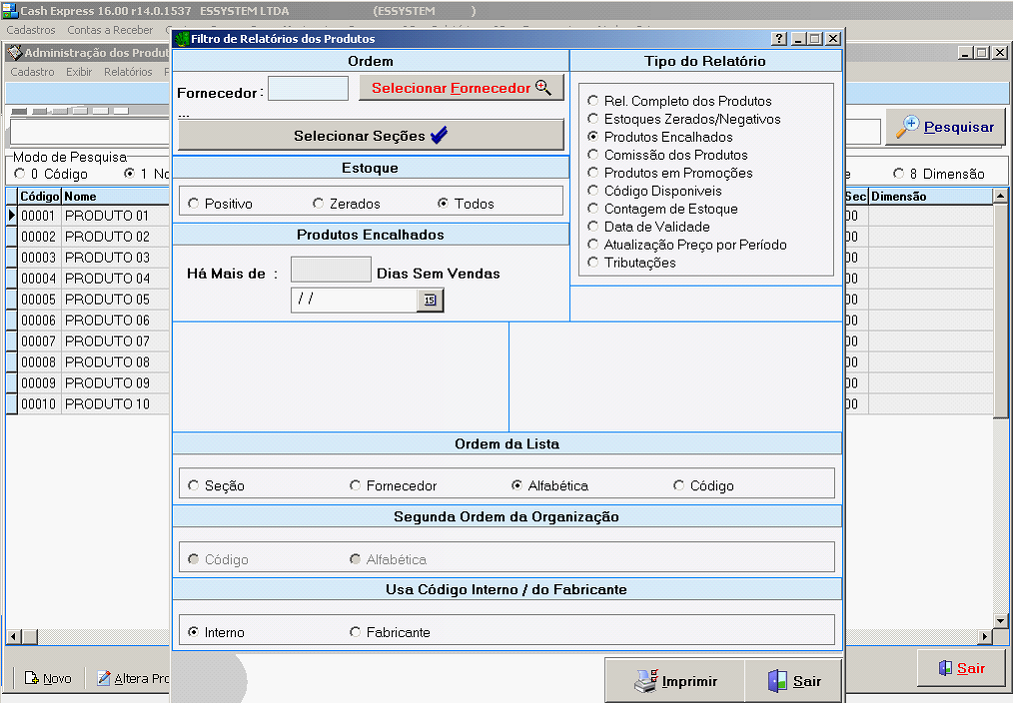Screen dimensions: 1014x704
Task: Select Estoques Zerados/Negativos report type
Action: pyautogui.click(x=594, y=119)
